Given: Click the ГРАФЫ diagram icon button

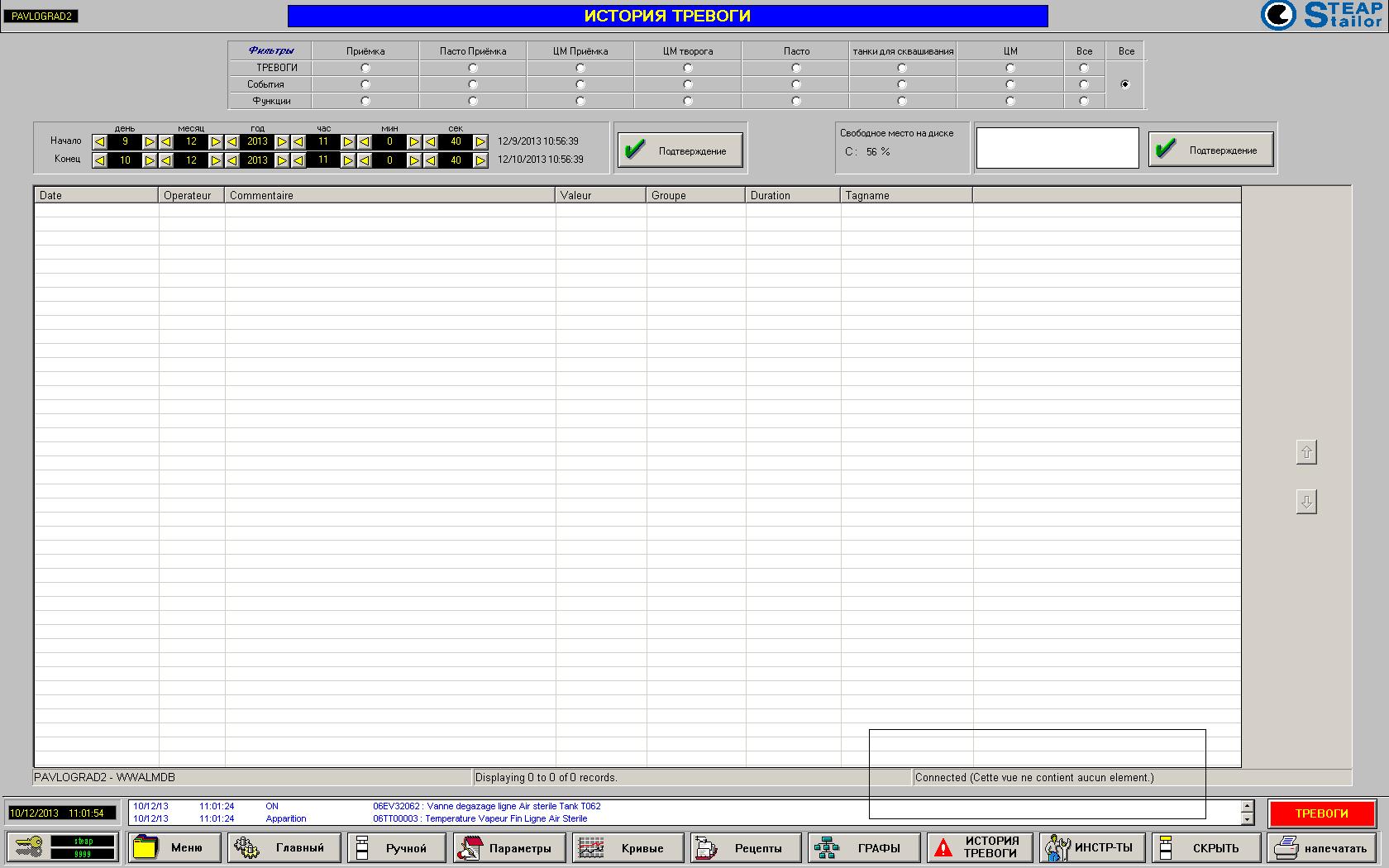Looking at the screenshot, I should click(864, 847).
